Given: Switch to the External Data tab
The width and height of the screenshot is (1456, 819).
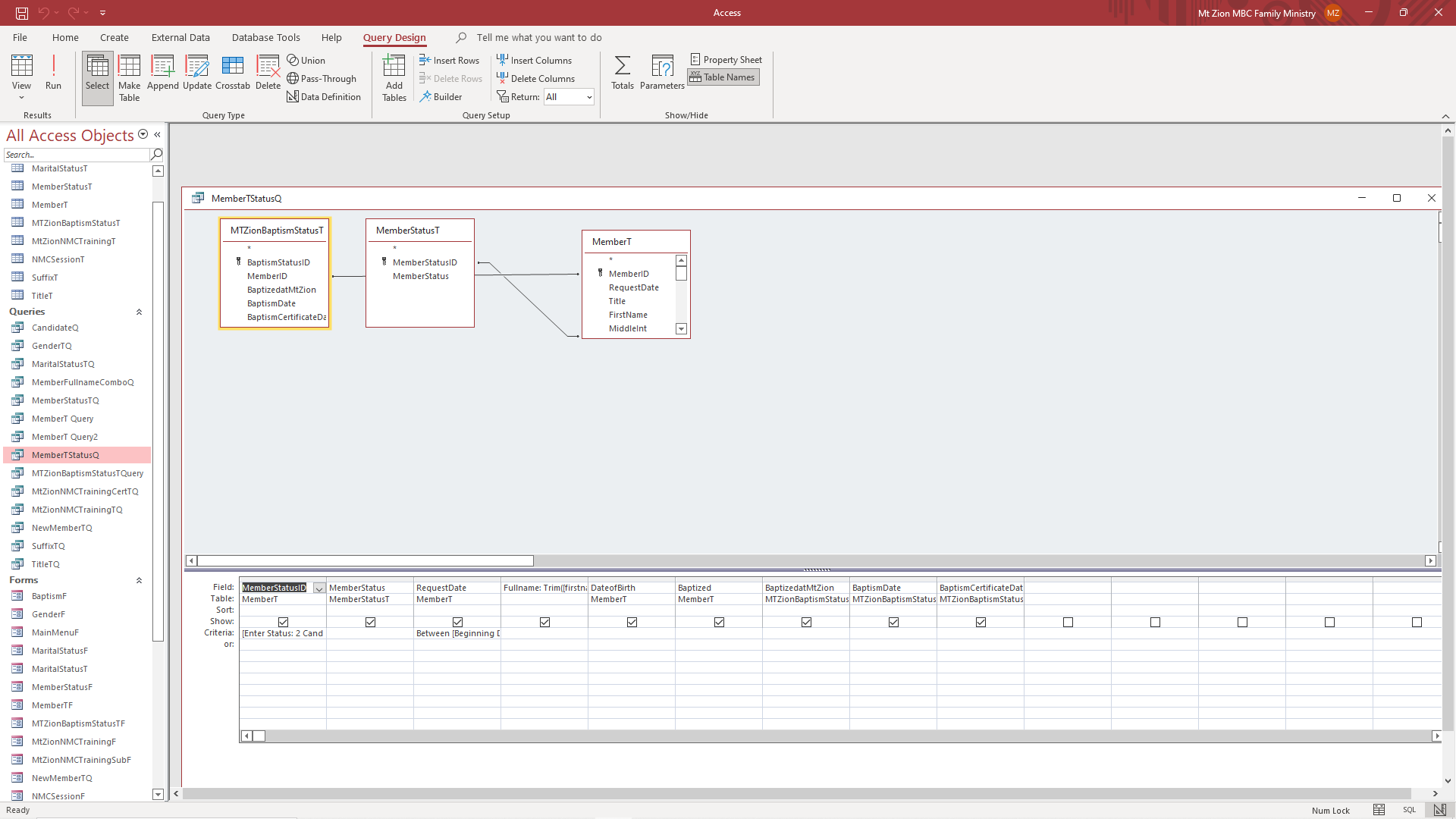Looking at the screenshot, I should tap(180, 37).
